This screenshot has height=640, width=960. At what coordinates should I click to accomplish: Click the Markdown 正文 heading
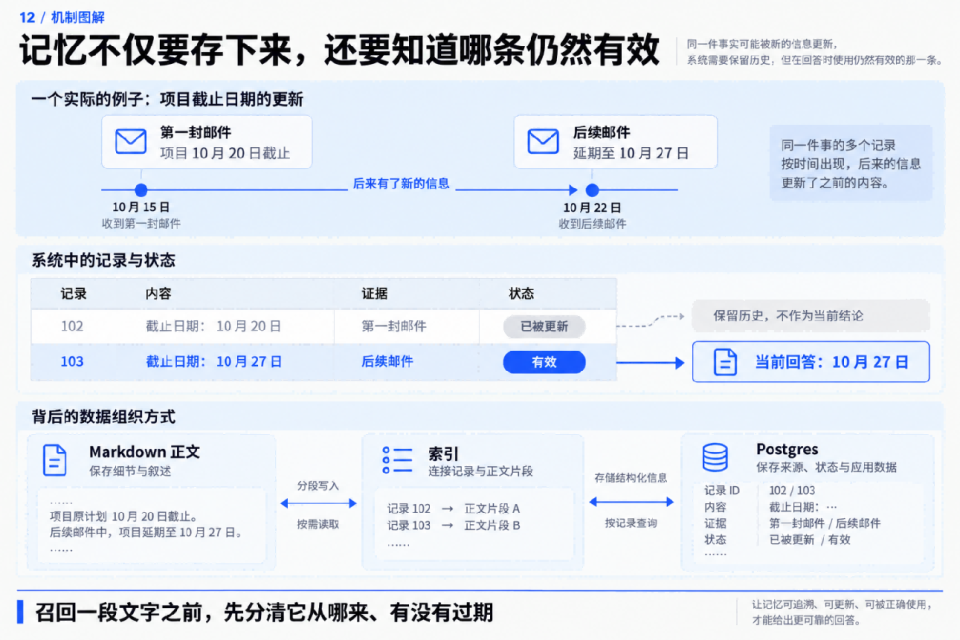144,452
